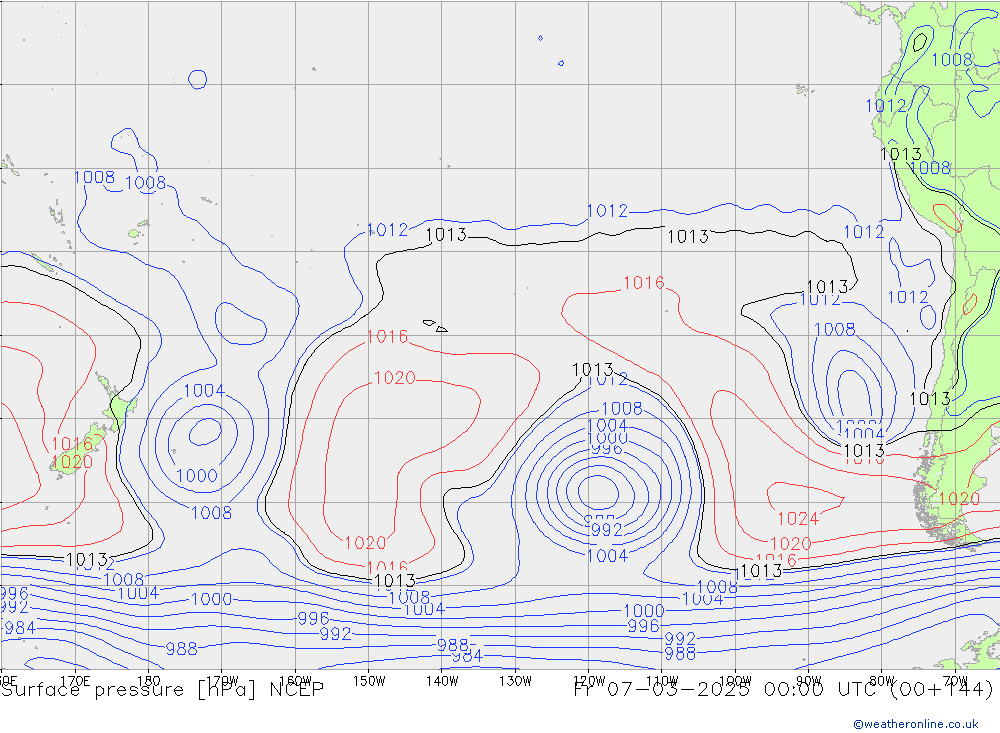Click the 100W longitude label
Image resolution: width=1000 pixels, height=733 pixels.
735,681
